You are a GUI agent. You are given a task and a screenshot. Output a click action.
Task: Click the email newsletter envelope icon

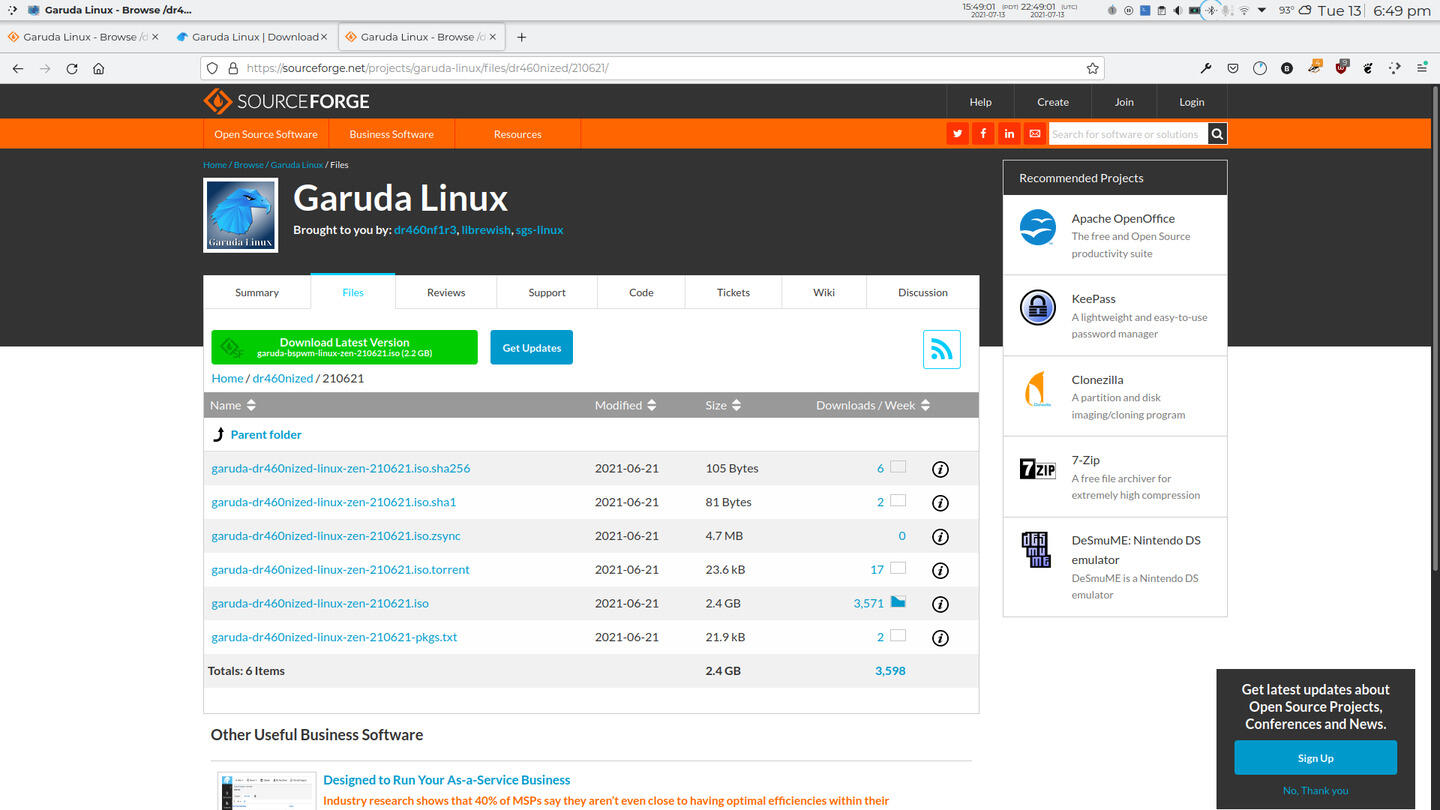point(1035,134)
